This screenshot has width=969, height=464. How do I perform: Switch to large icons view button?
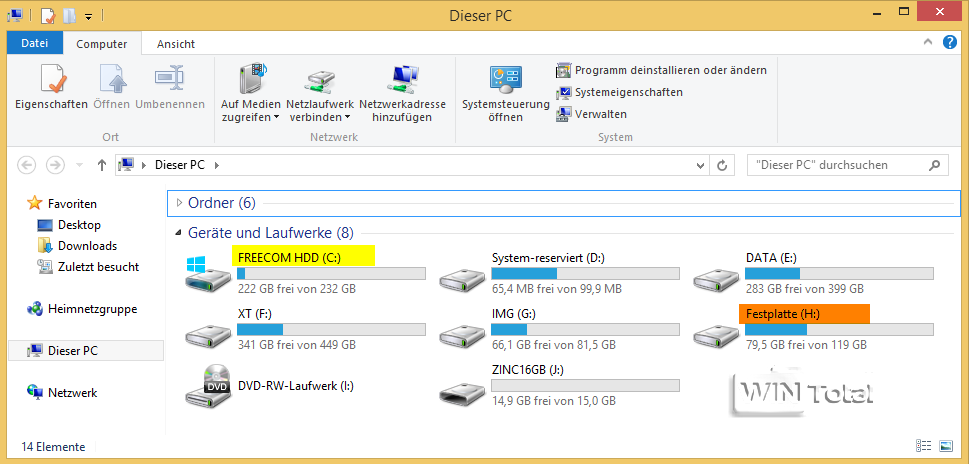pyautogui.click(x=946, y=445)
